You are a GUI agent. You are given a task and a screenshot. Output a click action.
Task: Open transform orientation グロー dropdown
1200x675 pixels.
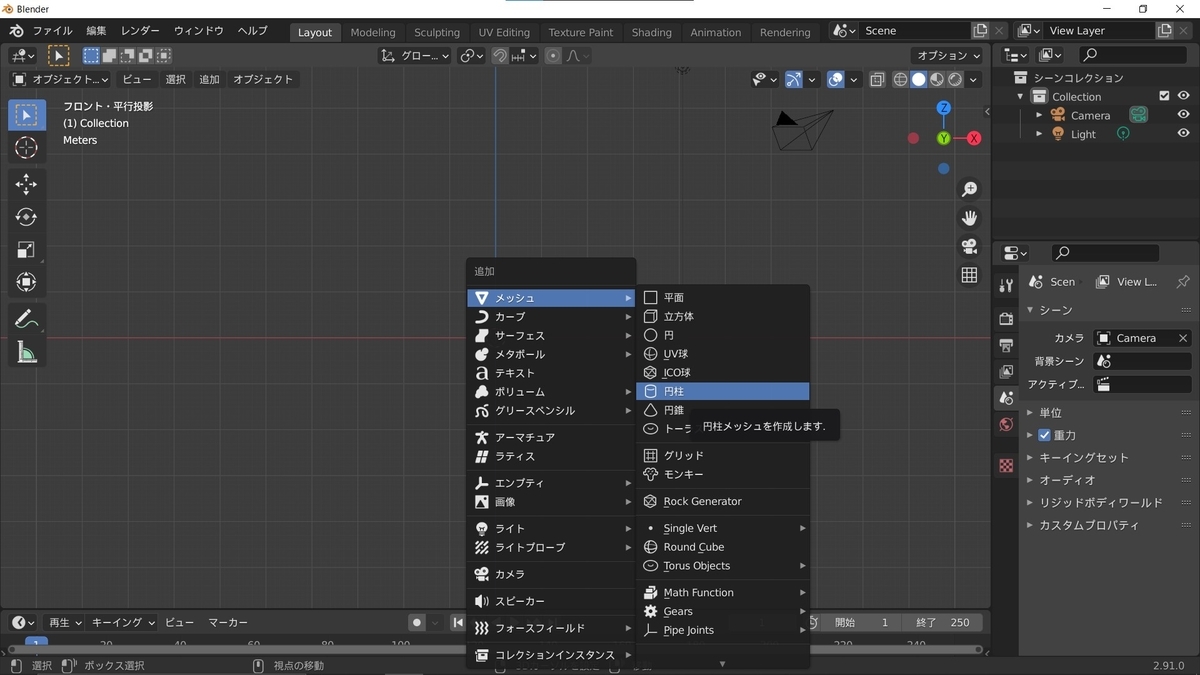pos(415,56)
